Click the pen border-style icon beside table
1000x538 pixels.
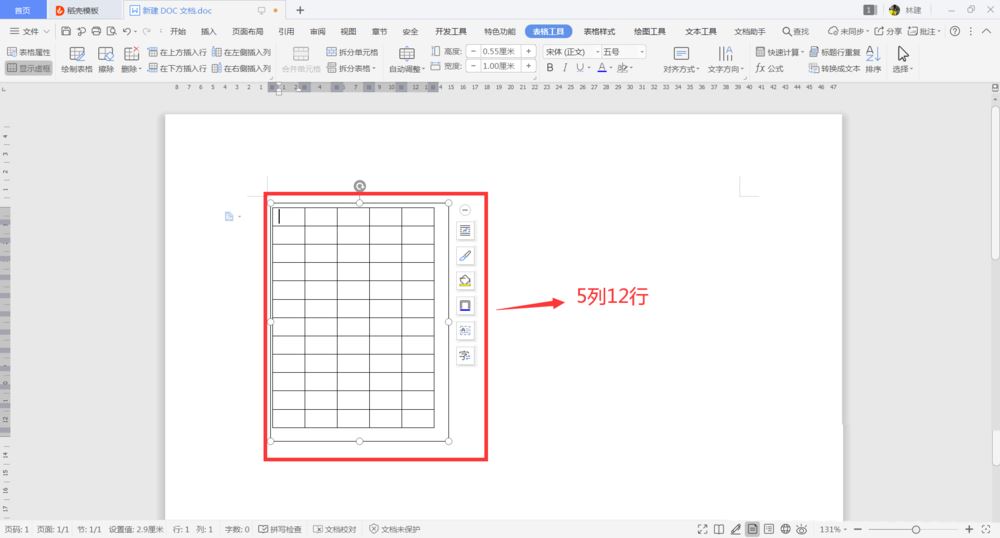coord(465,256)
